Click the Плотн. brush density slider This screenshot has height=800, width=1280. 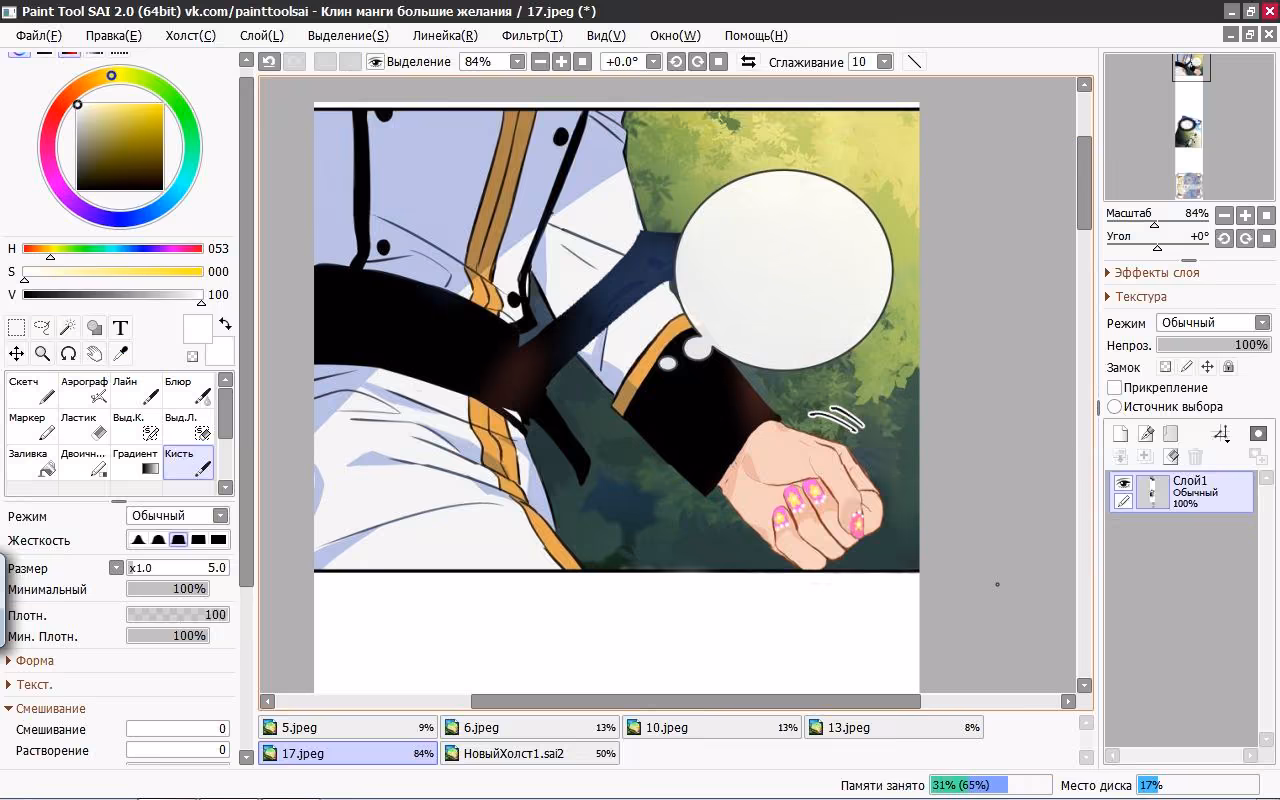178,615
